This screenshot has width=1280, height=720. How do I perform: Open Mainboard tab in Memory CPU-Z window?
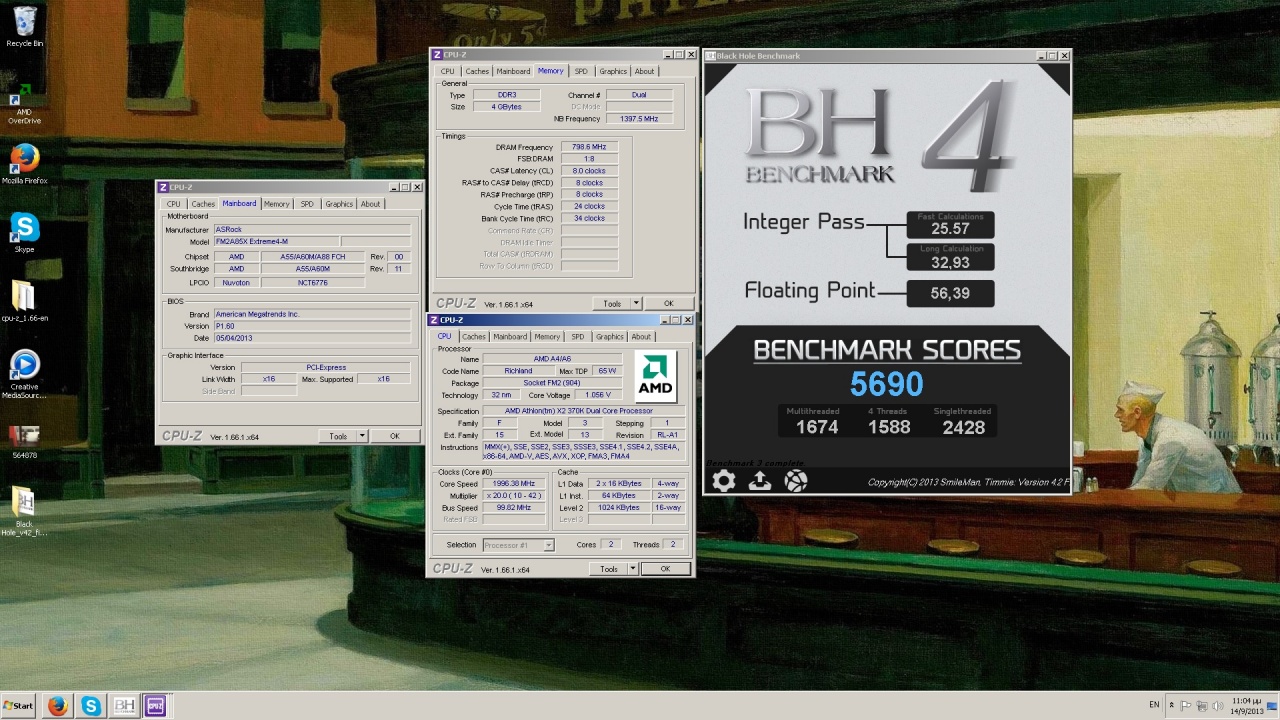point(513,71)
